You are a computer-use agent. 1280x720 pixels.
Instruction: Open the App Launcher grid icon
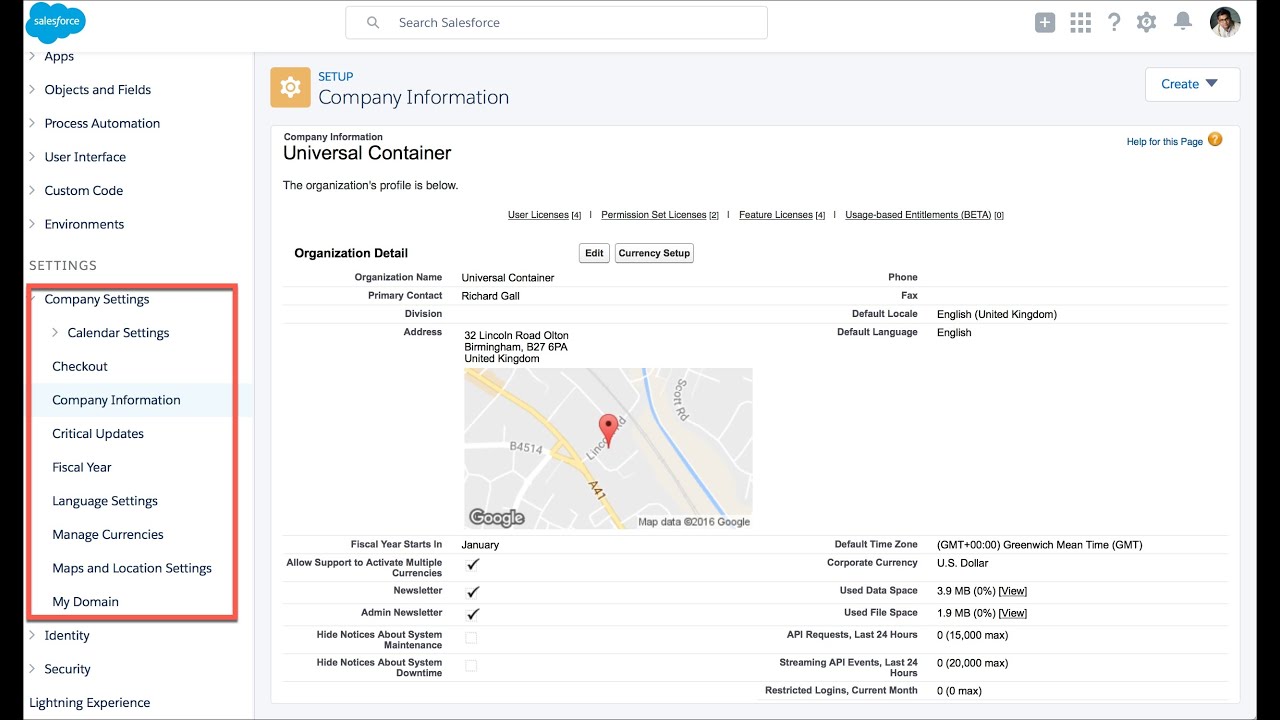point(1080,22)
